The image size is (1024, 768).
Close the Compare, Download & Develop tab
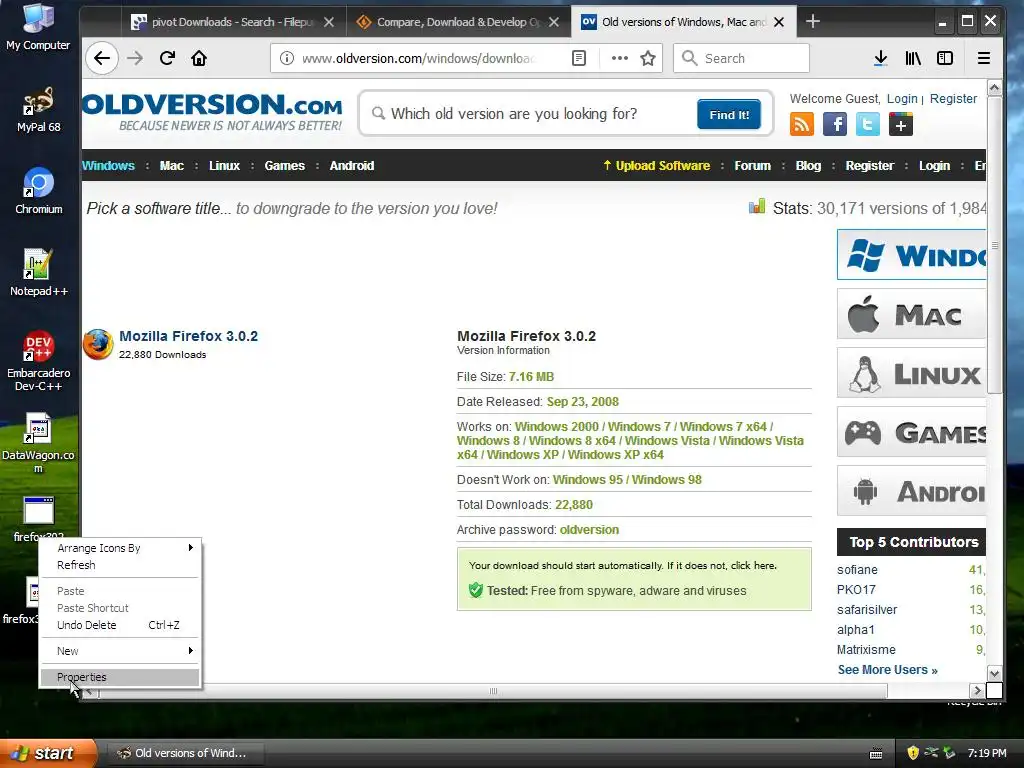pos(554,22)
